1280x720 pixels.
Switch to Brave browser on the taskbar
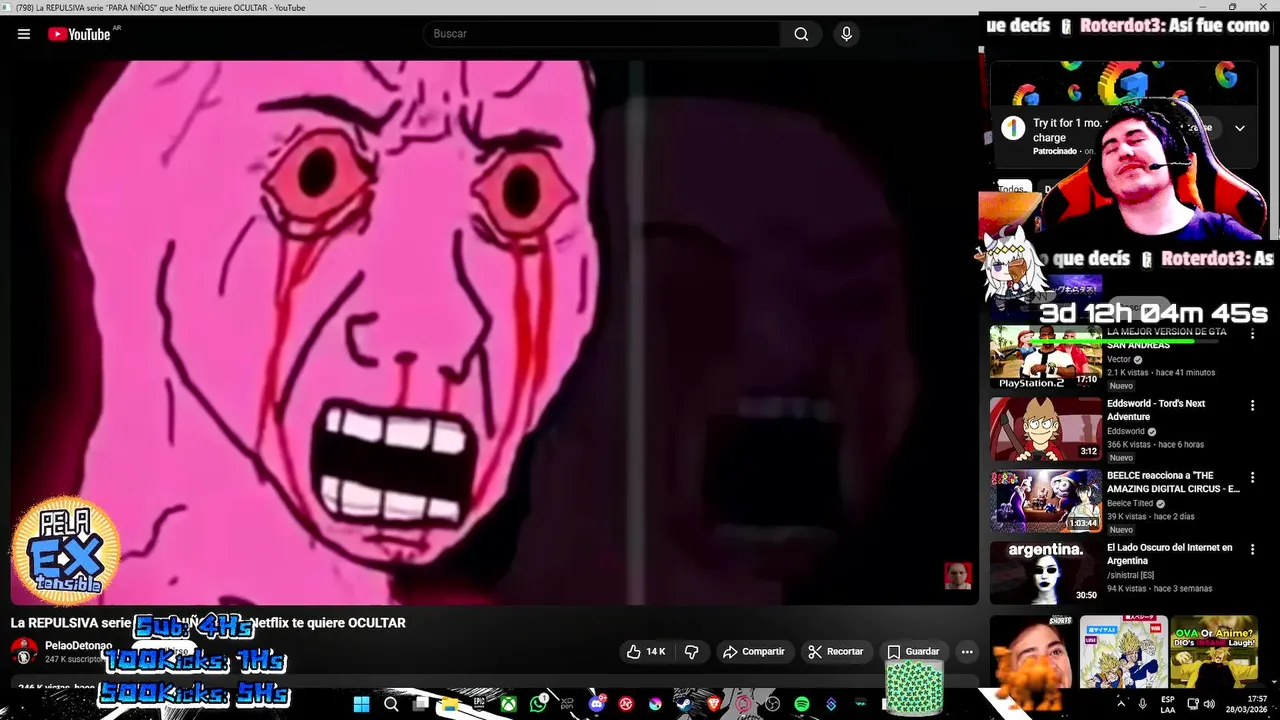(713, 704)
